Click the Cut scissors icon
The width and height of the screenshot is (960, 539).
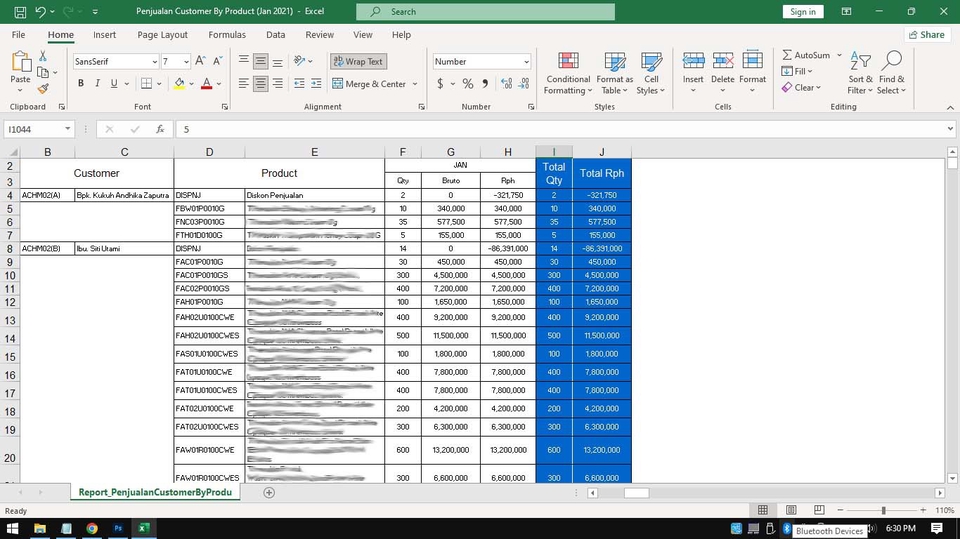(x=43, y=56)
